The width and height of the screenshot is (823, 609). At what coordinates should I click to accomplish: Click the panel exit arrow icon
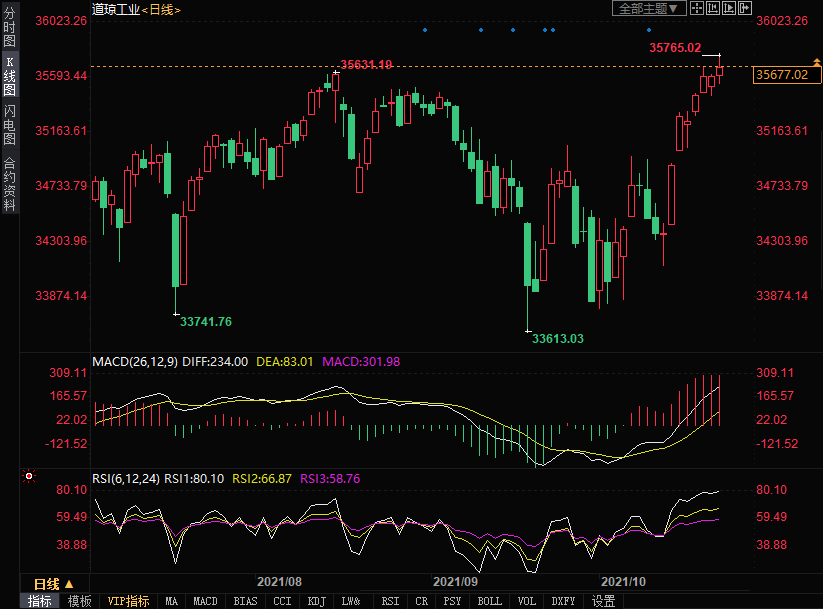tap(744, 9)
